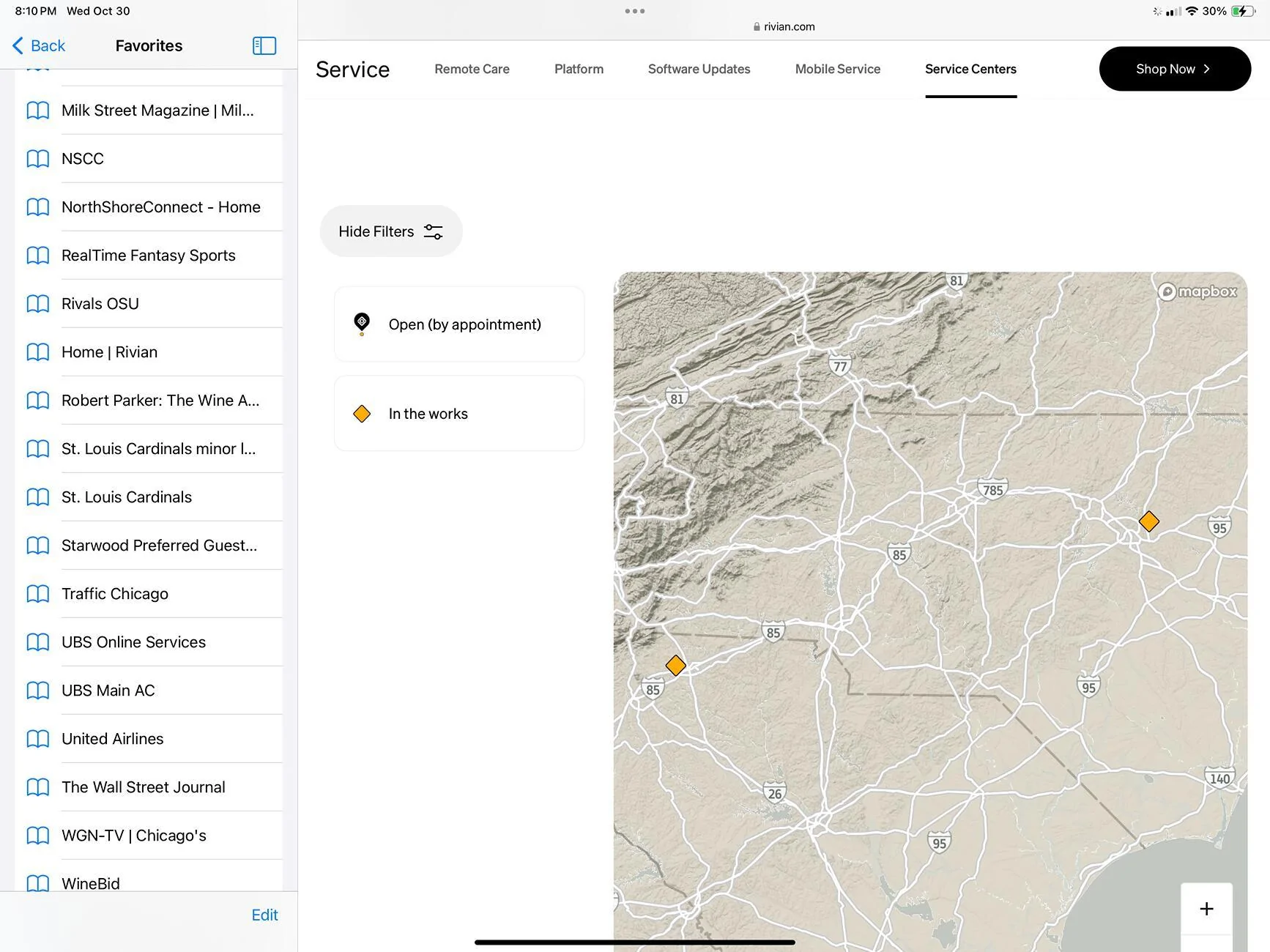Tap the Back chevron in Favorites
Image resolution: width=1270 pixels, height=952 pixels.
pyautogui.click(x=18, y=45)
